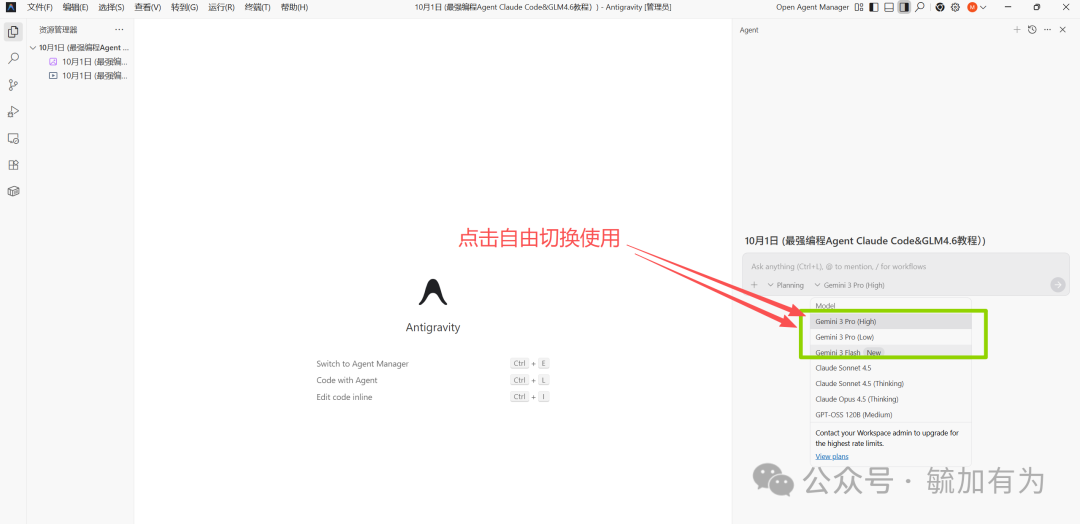1080x524 pixels.
Task: Open the Explorer view in activity bar
Action: pos(13,32)
